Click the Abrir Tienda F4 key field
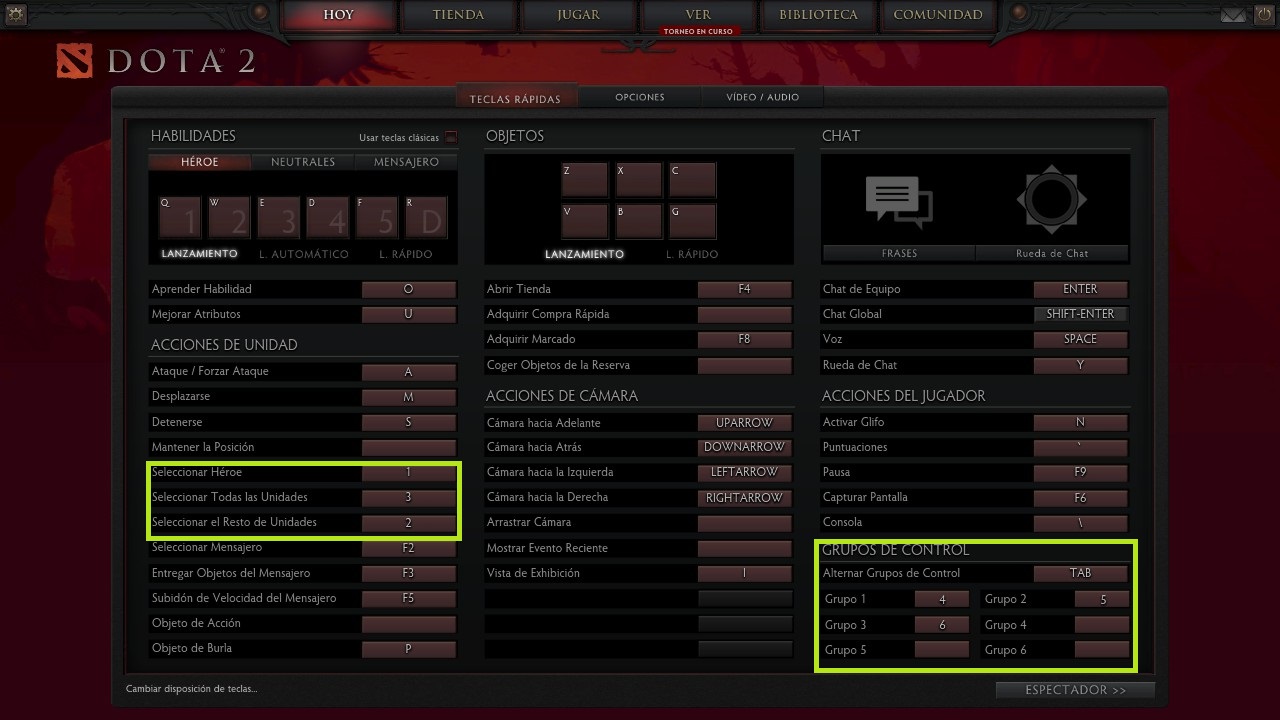The image size is (1280, 720). pos(744,289)
